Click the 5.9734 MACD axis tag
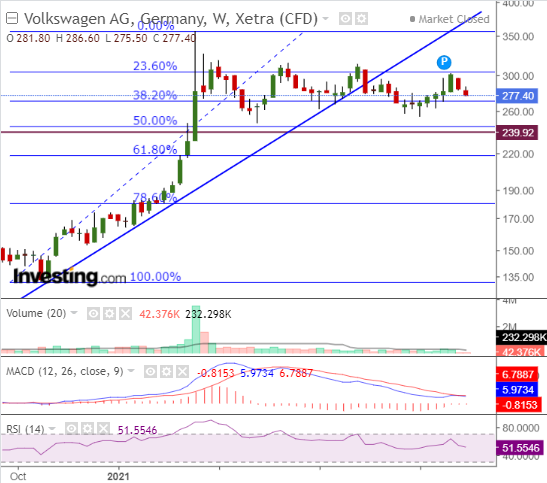547x483 pixels. click(518, 390)
